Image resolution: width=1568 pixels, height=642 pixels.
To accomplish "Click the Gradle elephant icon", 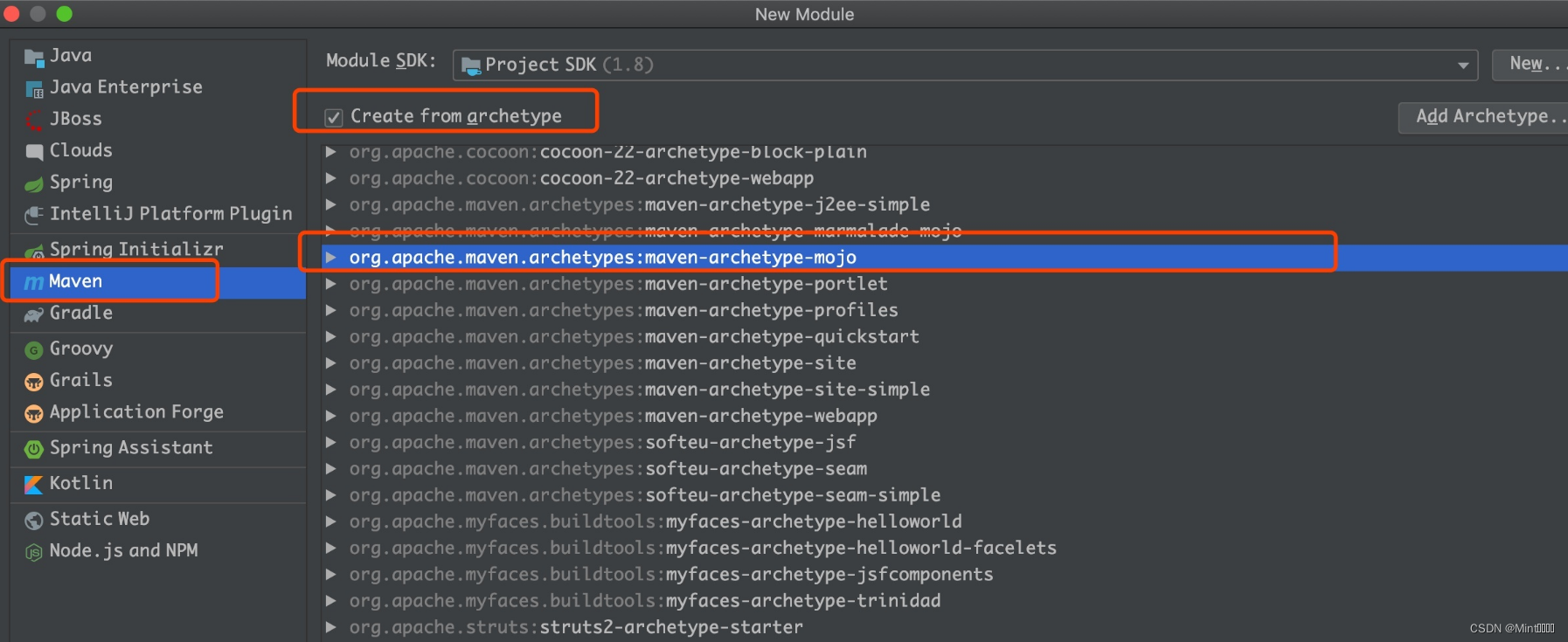I will (34, 314).
